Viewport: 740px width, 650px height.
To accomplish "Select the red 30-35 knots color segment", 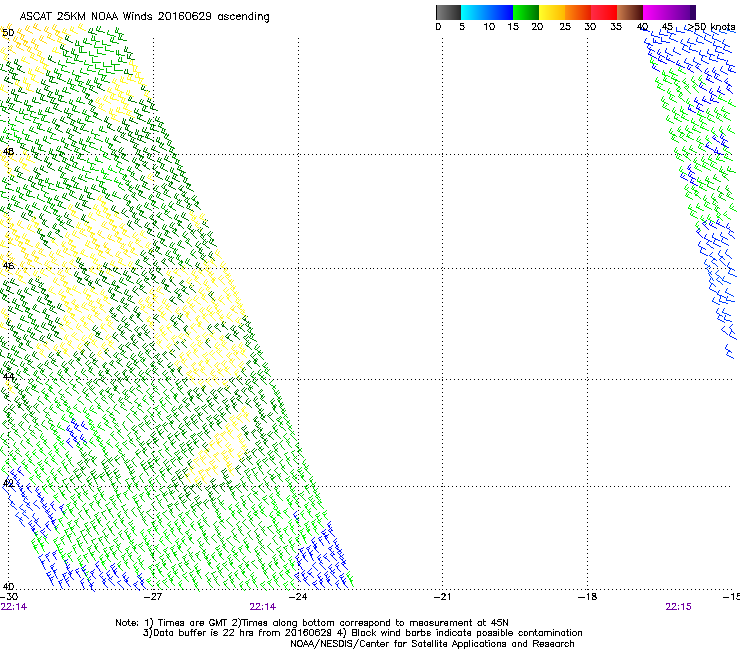I will click(604, 12).
